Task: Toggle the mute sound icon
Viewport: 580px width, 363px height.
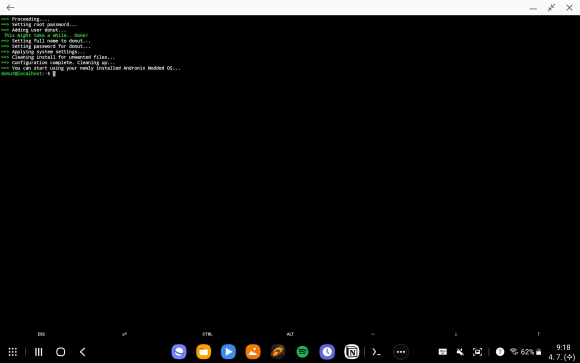Action: (x=460, y=352)
